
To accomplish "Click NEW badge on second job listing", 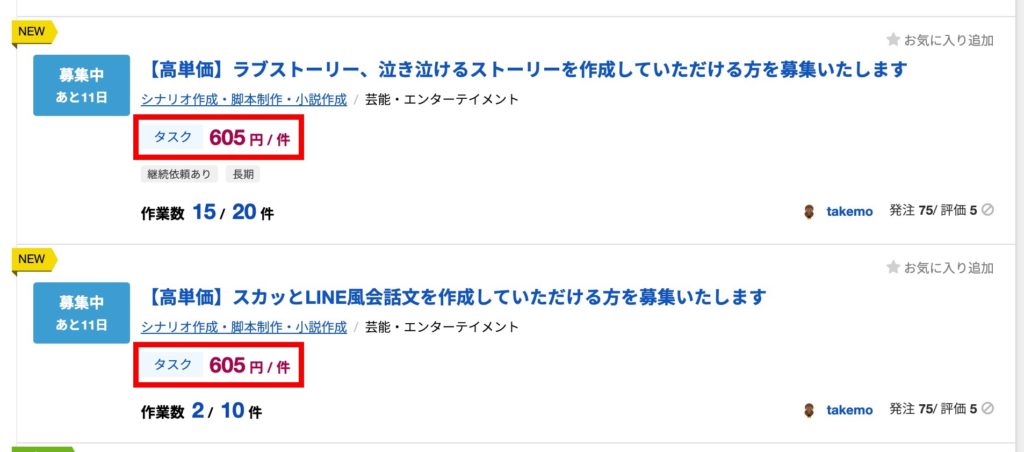I will tap(34, 259).
